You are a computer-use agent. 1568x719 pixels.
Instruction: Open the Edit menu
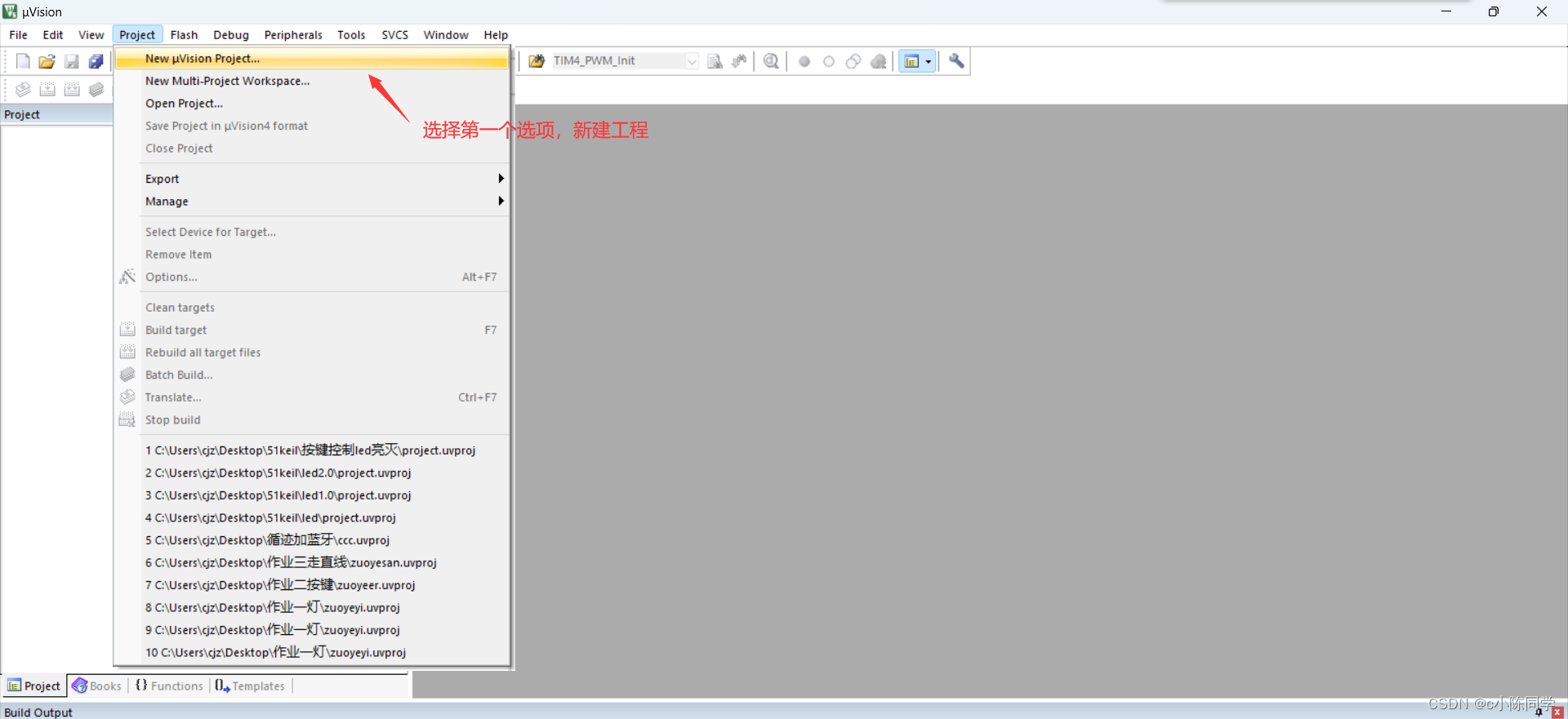(53, 35)
